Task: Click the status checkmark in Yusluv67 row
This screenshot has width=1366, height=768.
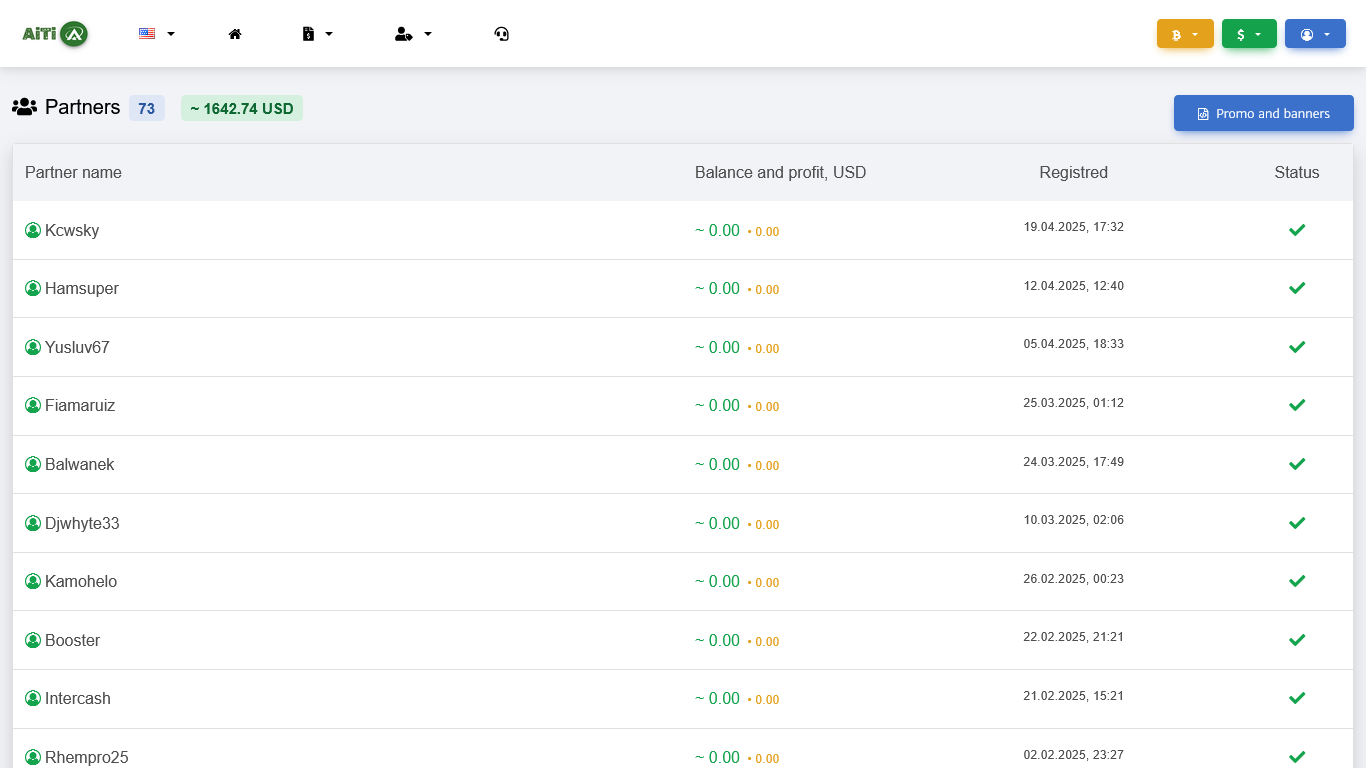Action: (x=1297, y=347)
